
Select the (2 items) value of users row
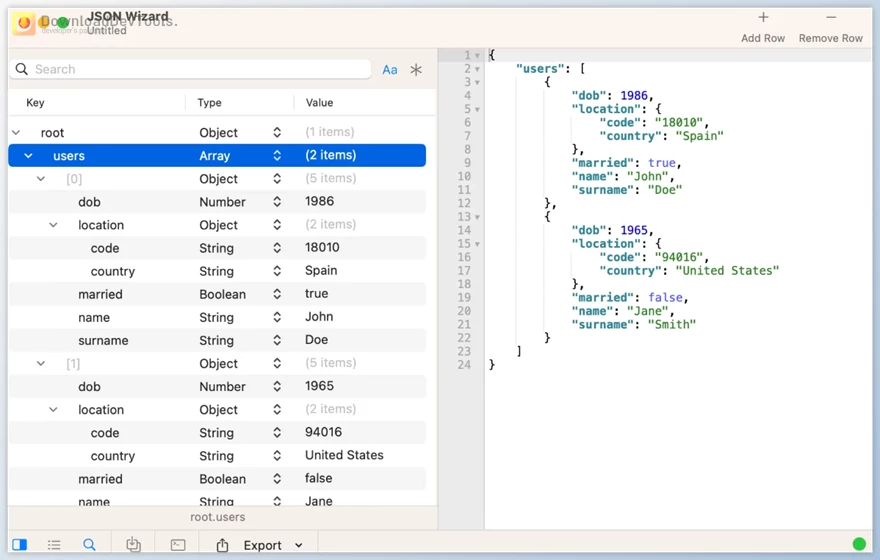tap(331, 155)
